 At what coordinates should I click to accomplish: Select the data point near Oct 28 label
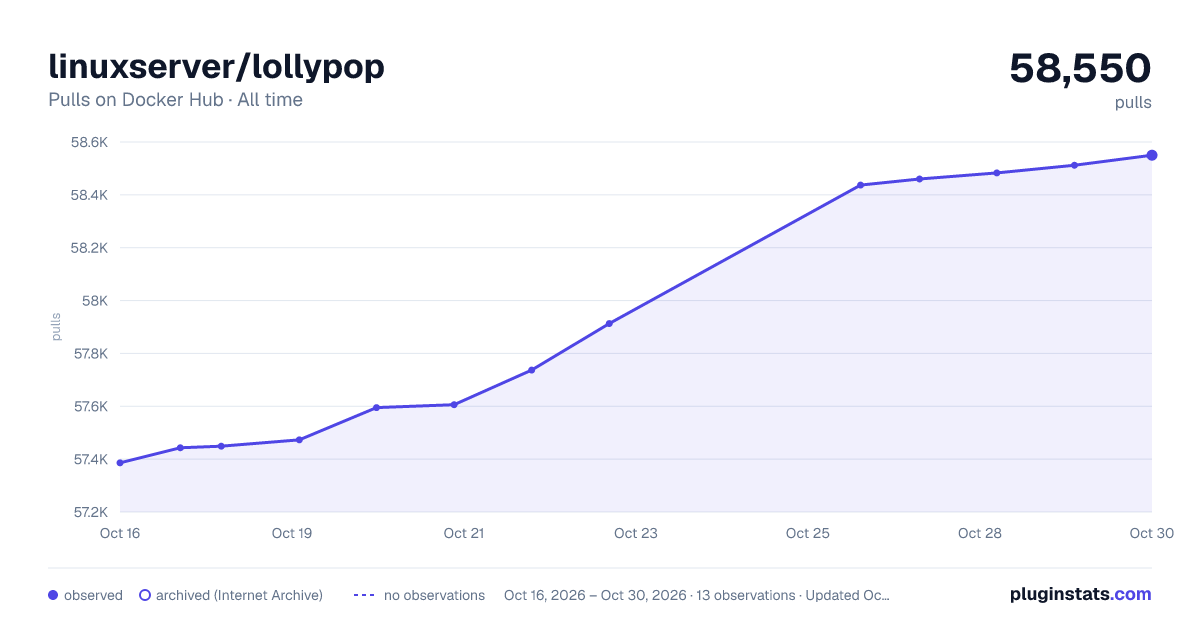(x=997, y=173)
